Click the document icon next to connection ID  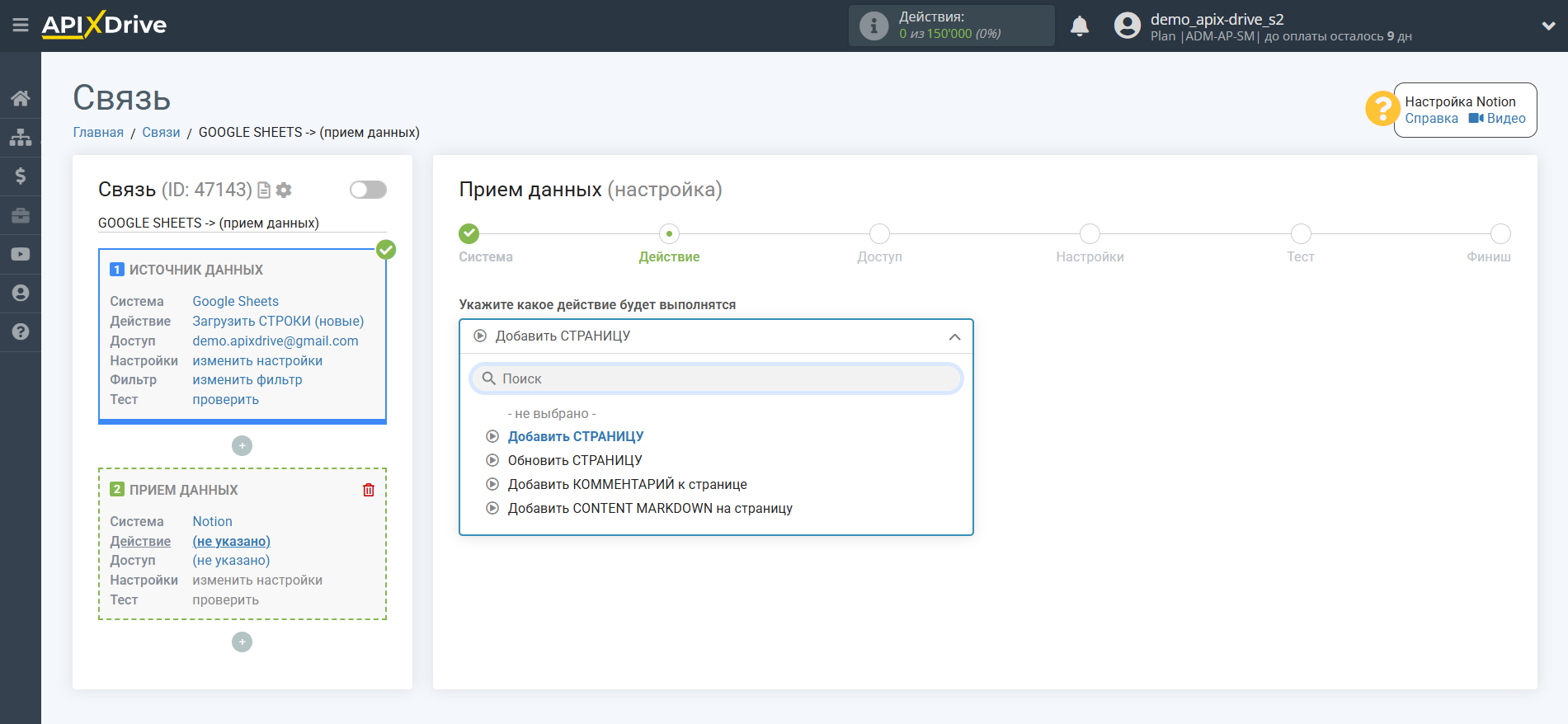click(264, 190)
